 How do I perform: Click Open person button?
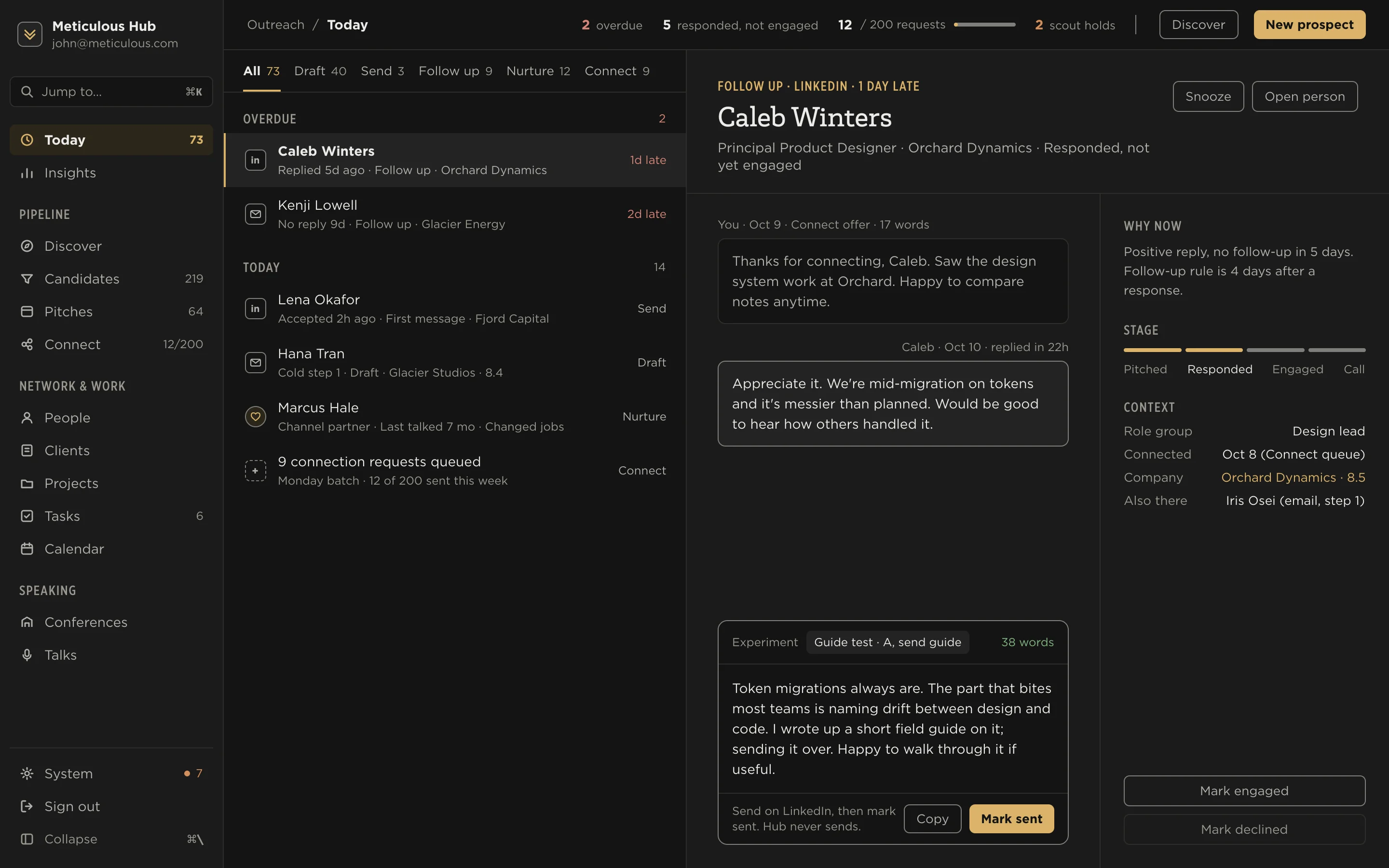point(1305,96)
